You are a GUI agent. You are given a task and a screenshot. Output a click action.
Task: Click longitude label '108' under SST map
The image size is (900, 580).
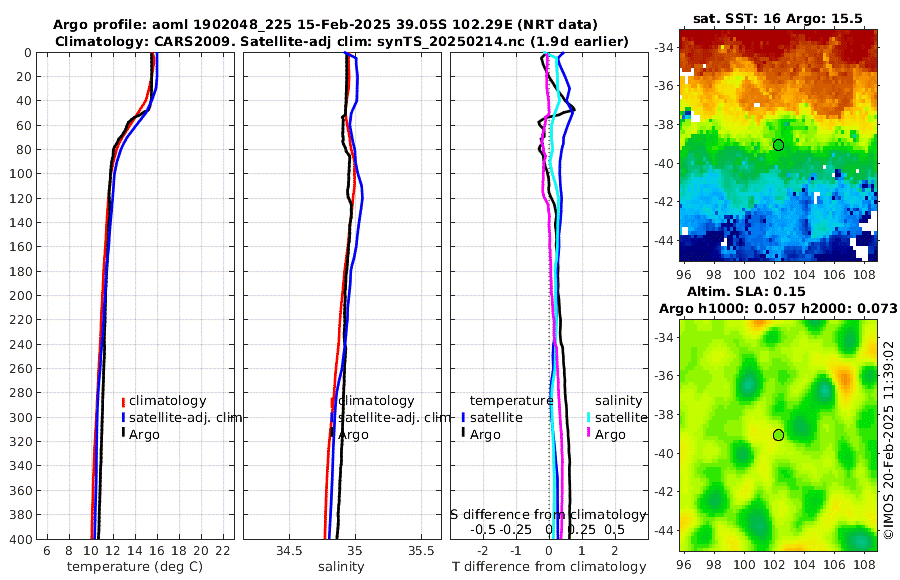tap(864, 275)
